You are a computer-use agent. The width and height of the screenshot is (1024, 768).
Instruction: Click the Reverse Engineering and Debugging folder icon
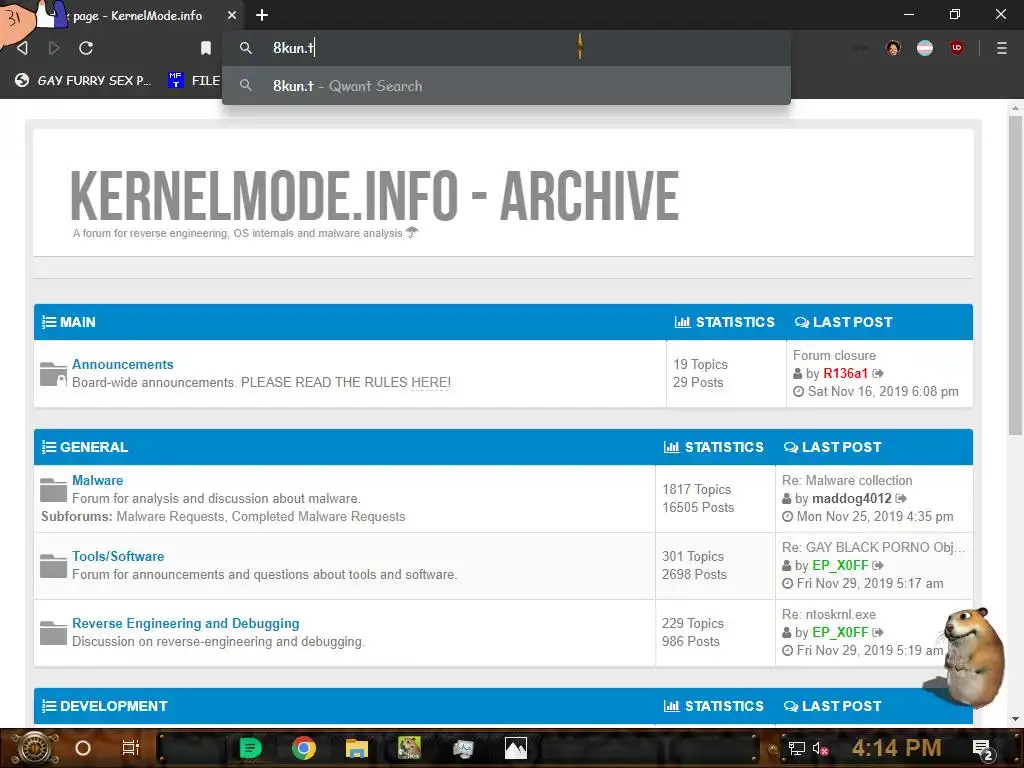point(53,633)
